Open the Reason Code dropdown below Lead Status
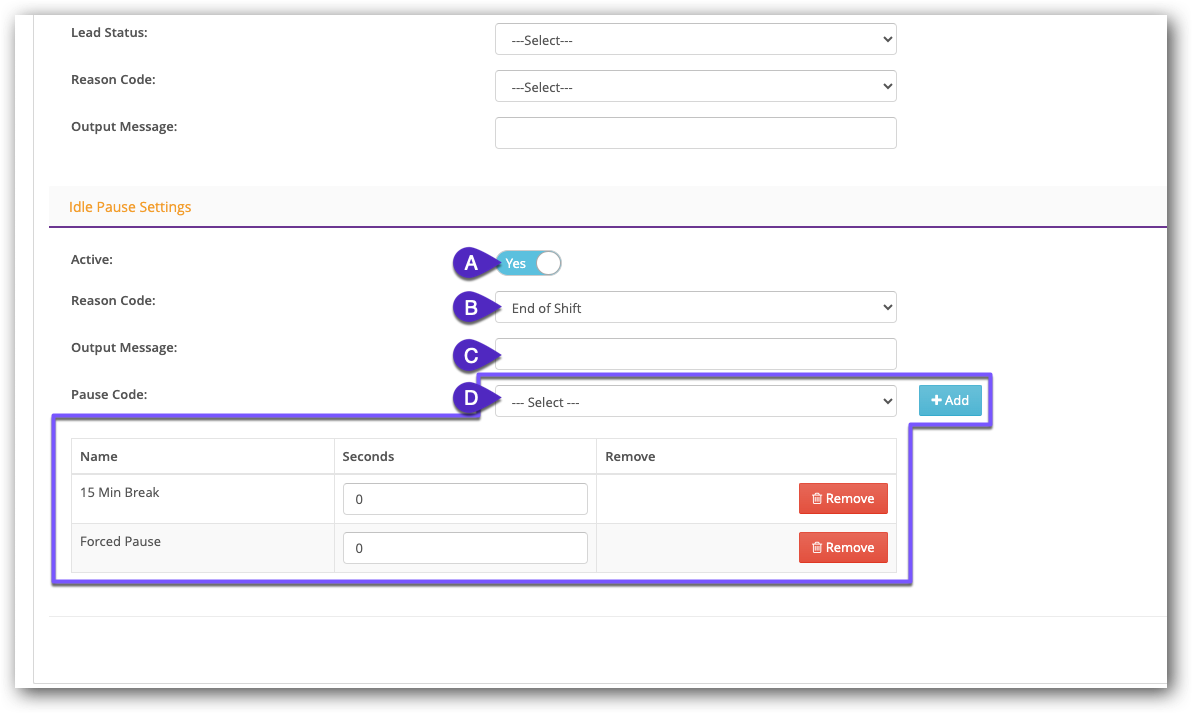 [695, 87]
